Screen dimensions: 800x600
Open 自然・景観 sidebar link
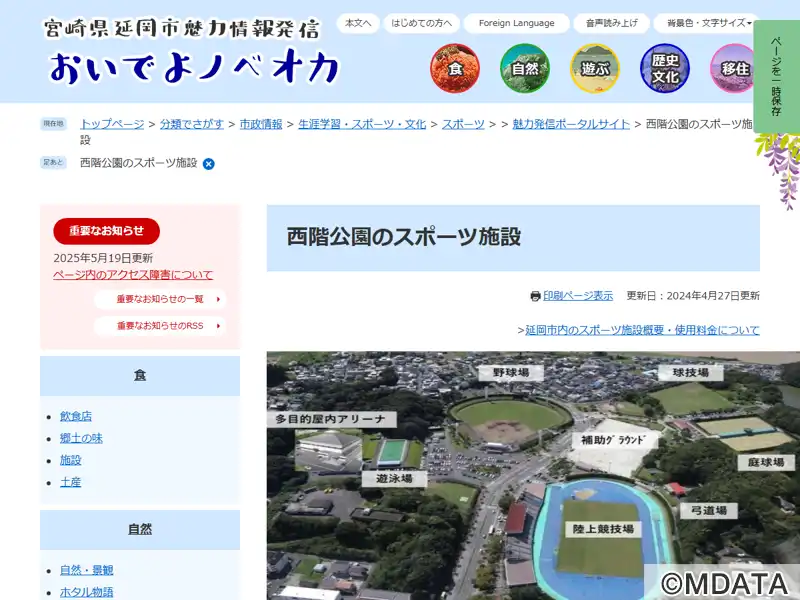[86, 570]
